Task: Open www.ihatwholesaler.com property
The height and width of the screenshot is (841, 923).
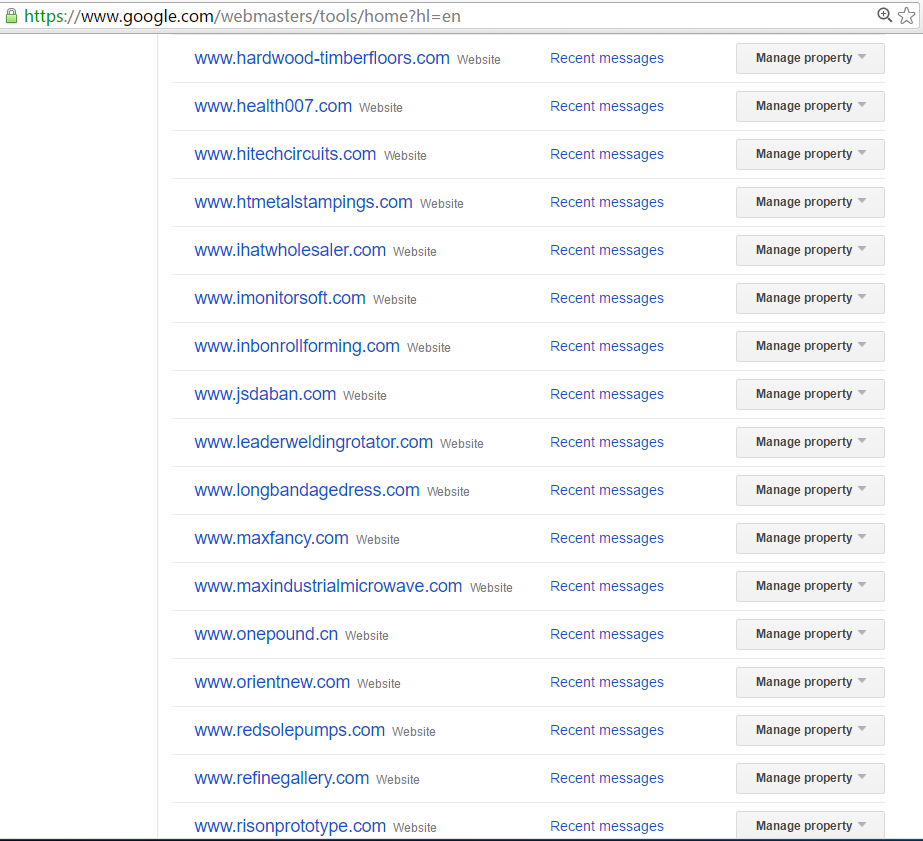Action: (290, 250)
